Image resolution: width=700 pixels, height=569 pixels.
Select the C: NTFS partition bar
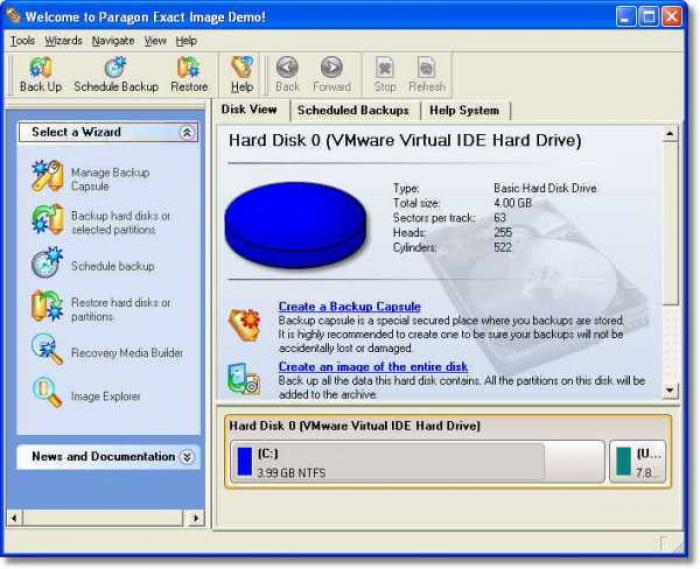[417, 462]
